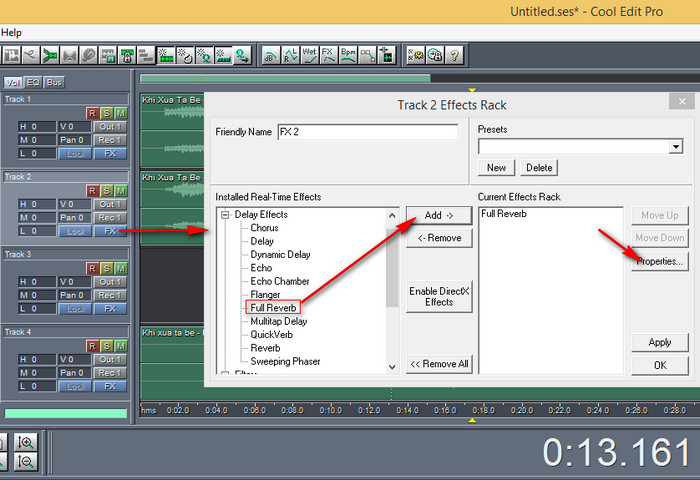Select Echo Chamber effect
Viewport: 700px width, 480px height.
(x=280, y=281)
